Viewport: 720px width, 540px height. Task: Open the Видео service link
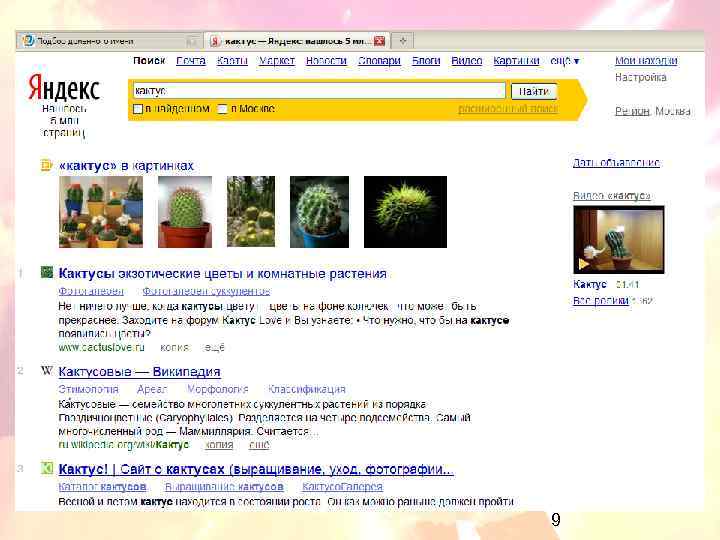click(467, 61)
